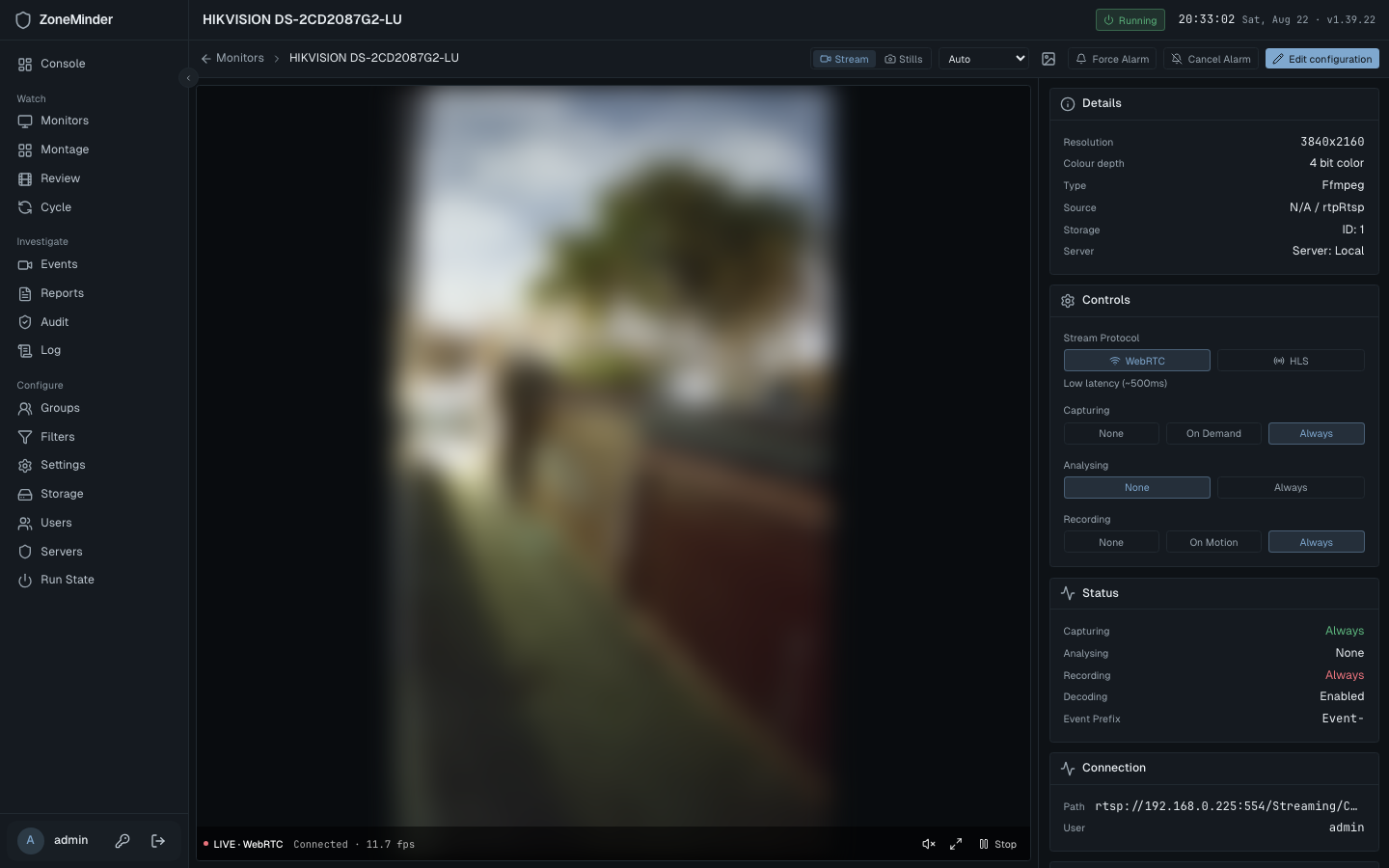Mute the live stream audio

(929, 844)
